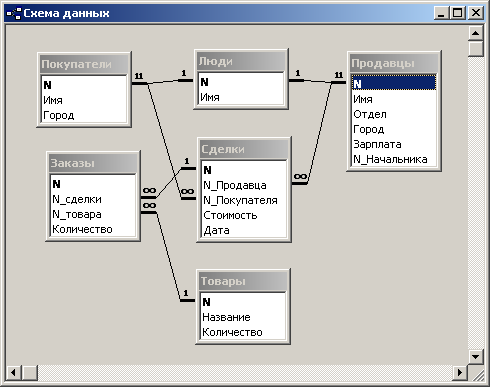Viewport: 491px width, 387px height.
Task: Select field N in Сделки table
Action: click(244, 170)
